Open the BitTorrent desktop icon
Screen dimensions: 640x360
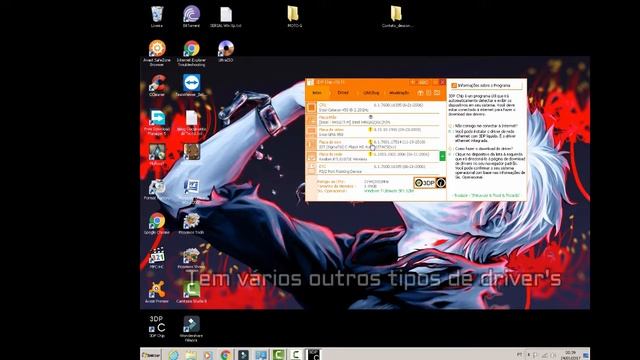tap(191, 17)
